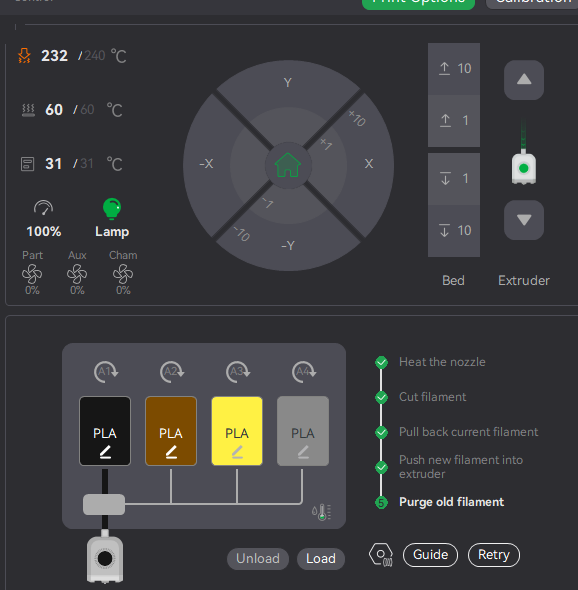Raise bed by 1 with up arrow
This screenshot has width=578, height=590.
click(454, 121)
